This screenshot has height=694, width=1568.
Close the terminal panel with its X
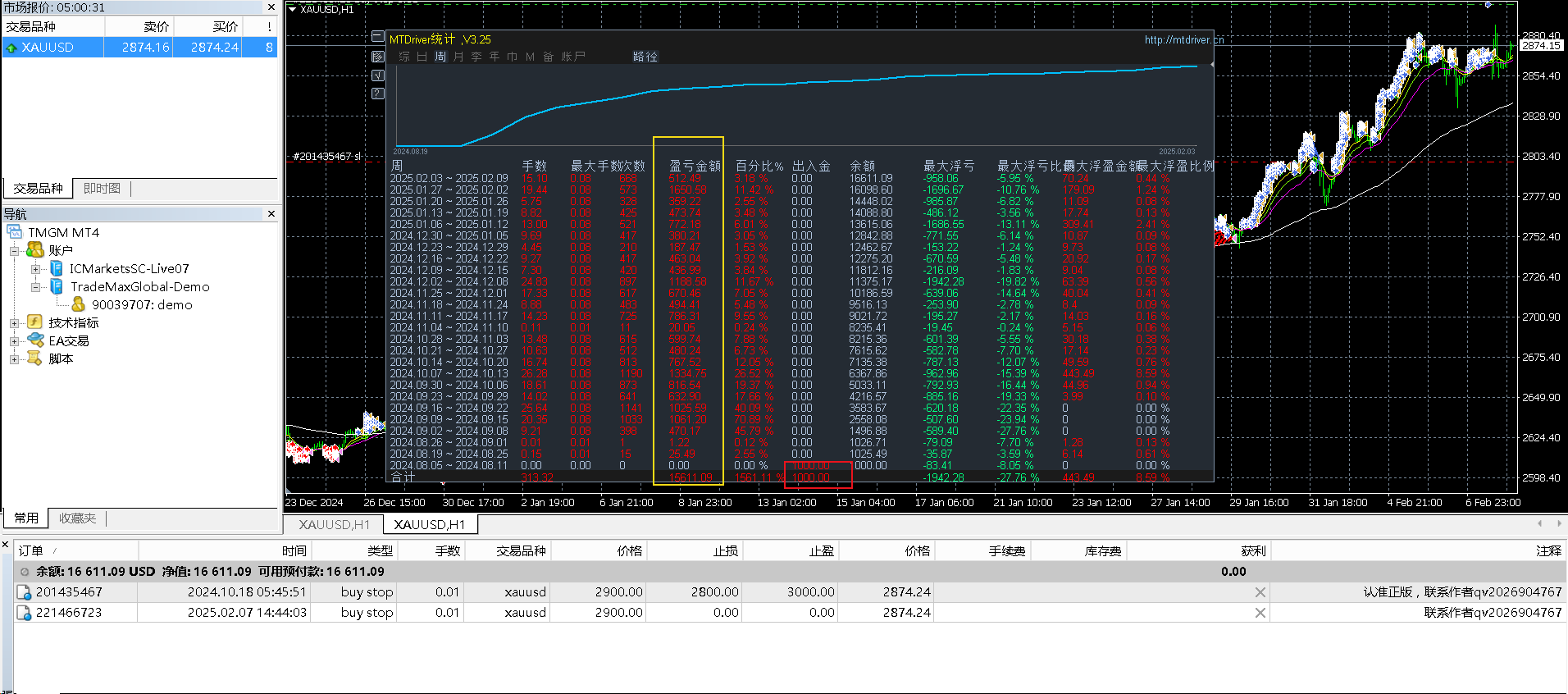point(6,545)
